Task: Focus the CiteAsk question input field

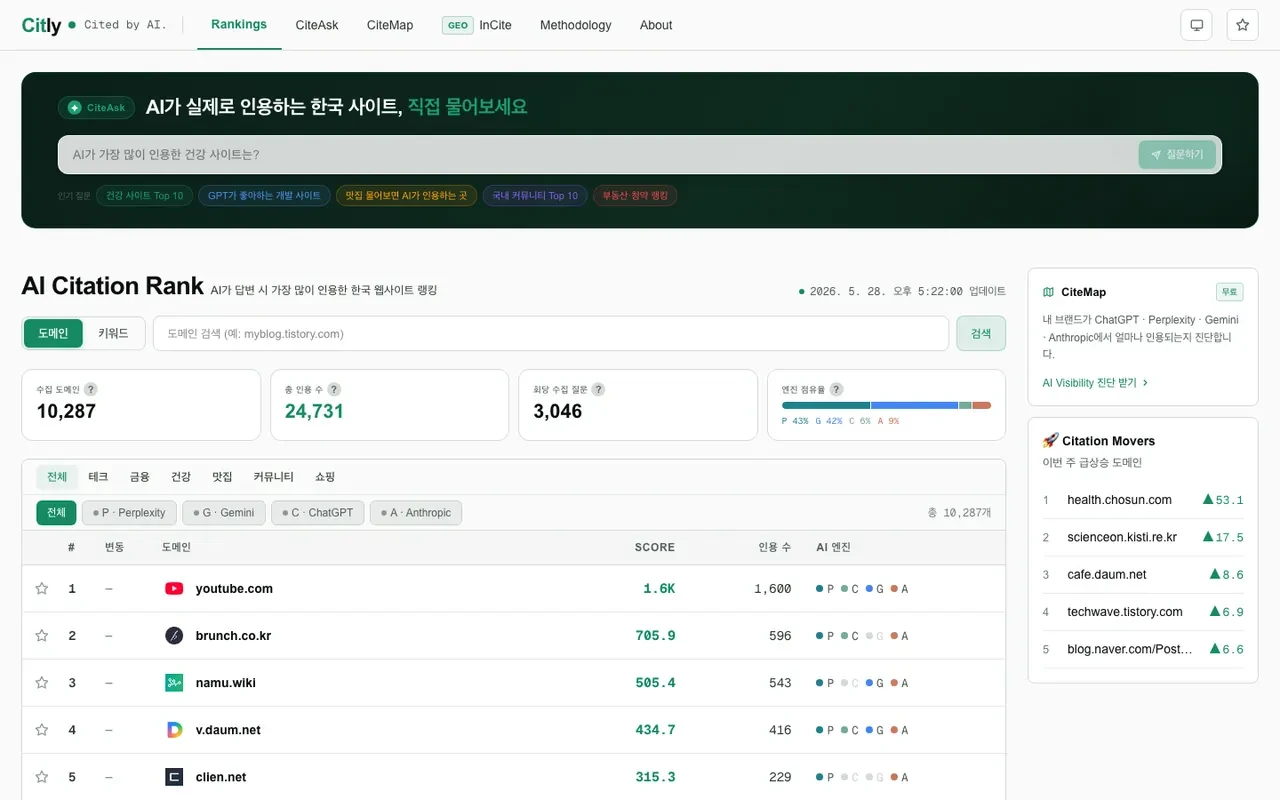Action: pyautogui.click(x=597, y=155)
